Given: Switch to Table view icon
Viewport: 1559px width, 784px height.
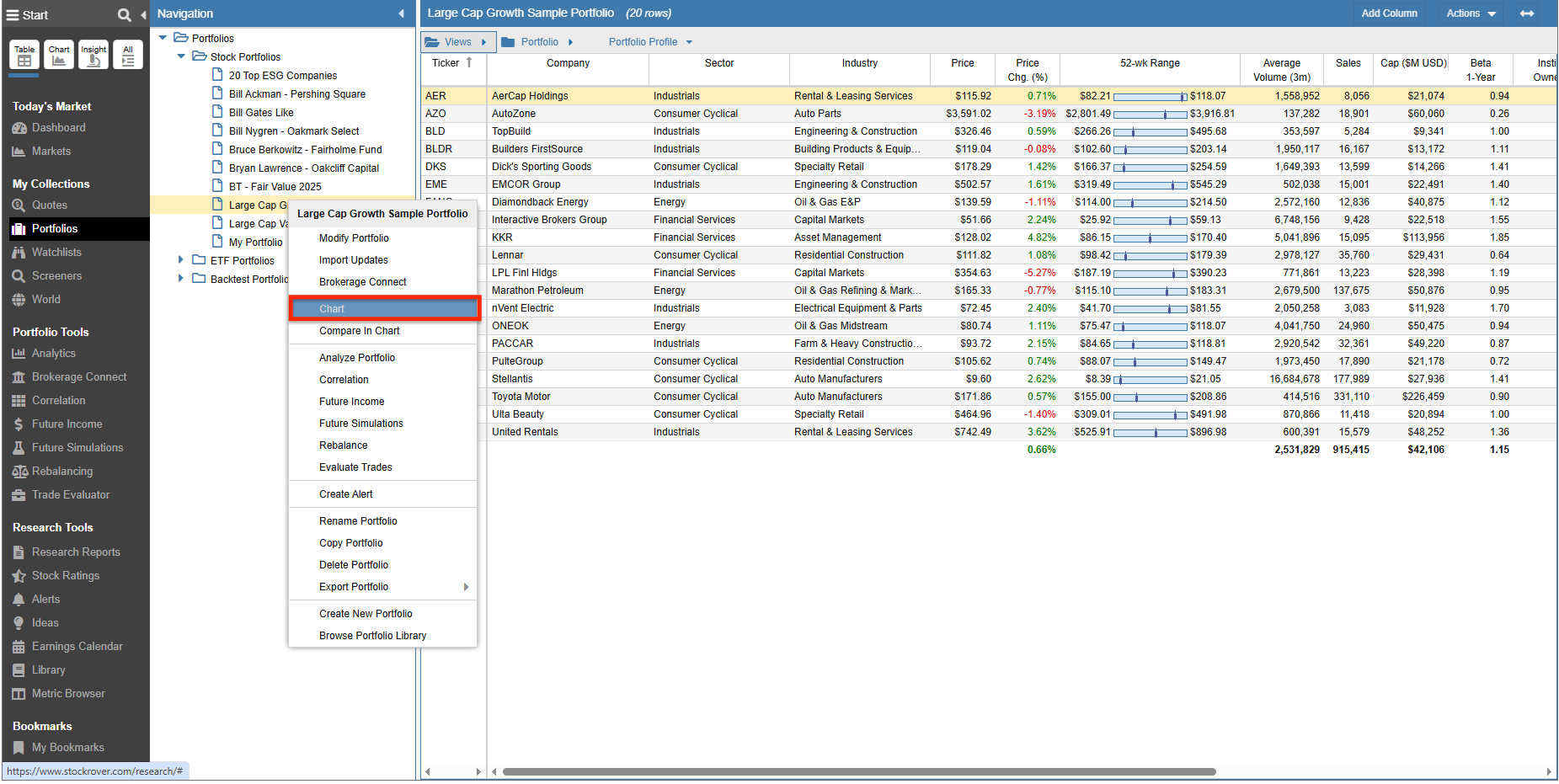Looking at the screenshot, I should 24,55.
